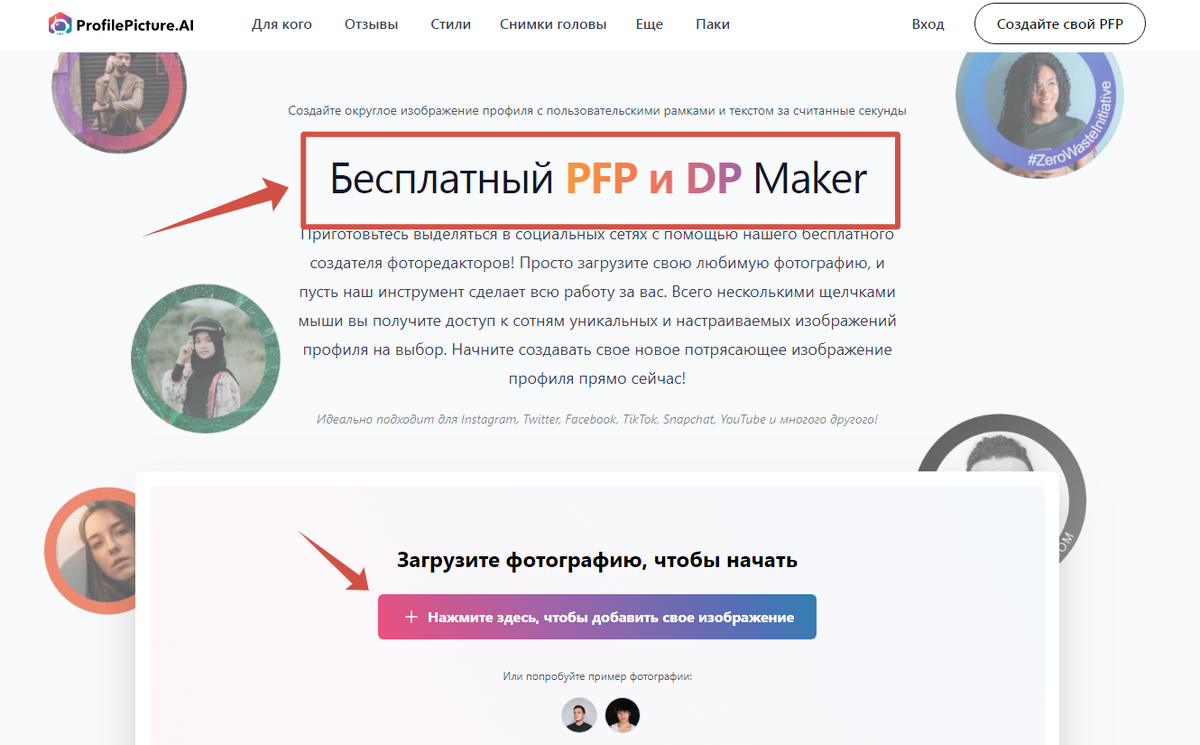Image resolution: width=1200 pixels, height=745 pixels.
Task: Select "Снимки головы" in the navigation
Action: tap(553, 24)
